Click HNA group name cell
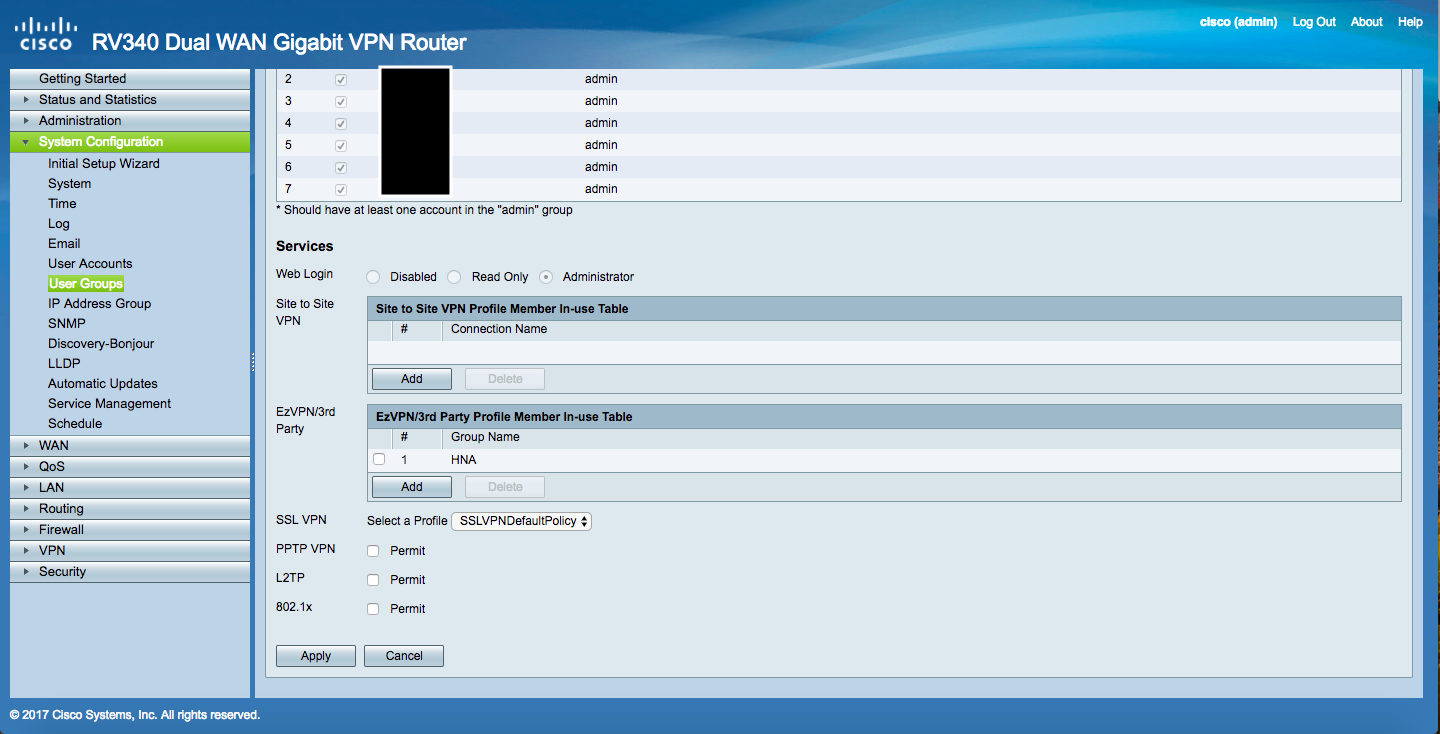Screen dimensions: 1440x734 (464, 460)
